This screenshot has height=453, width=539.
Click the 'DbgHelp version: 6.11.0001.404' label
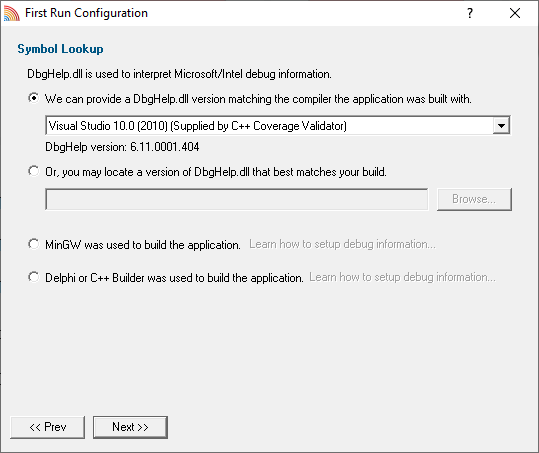click(x=122, y=147)
